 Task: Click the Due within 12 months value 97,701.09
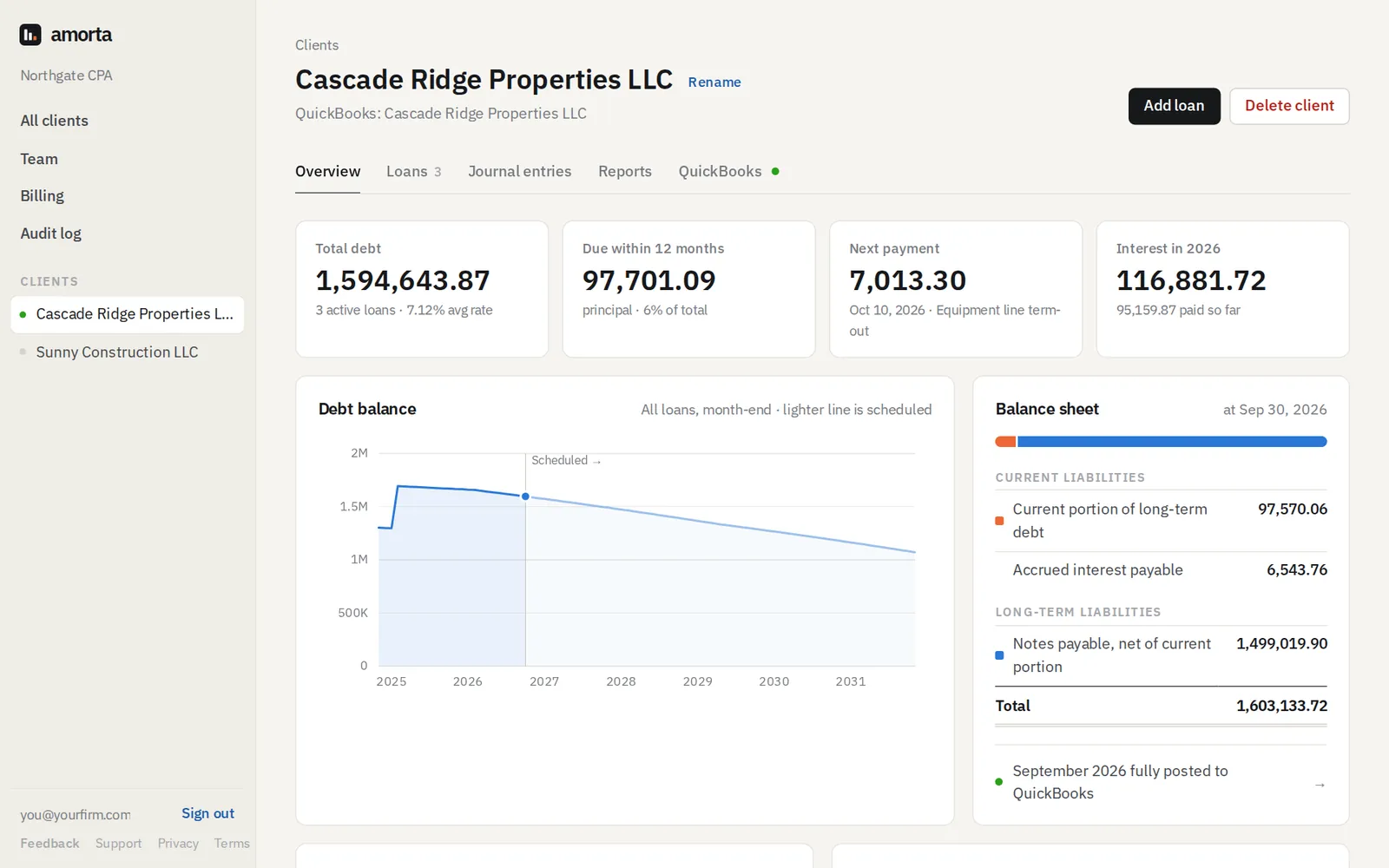(649, 280)
